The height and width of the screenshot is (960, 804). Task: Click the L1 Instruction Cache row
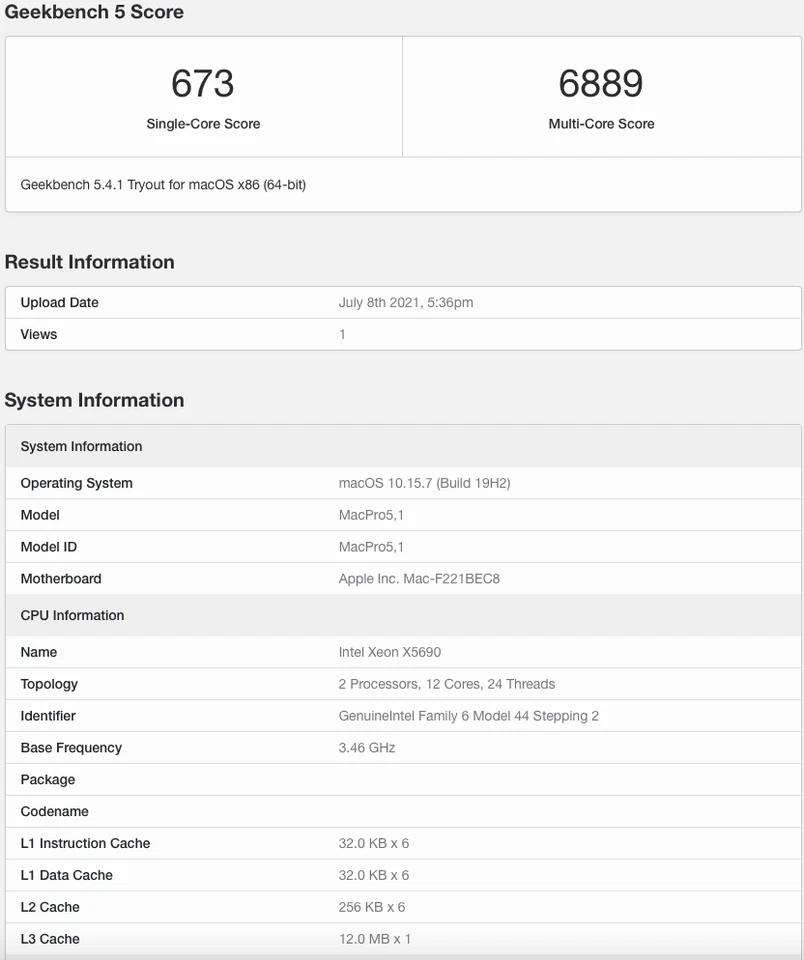tap(85, 843)
